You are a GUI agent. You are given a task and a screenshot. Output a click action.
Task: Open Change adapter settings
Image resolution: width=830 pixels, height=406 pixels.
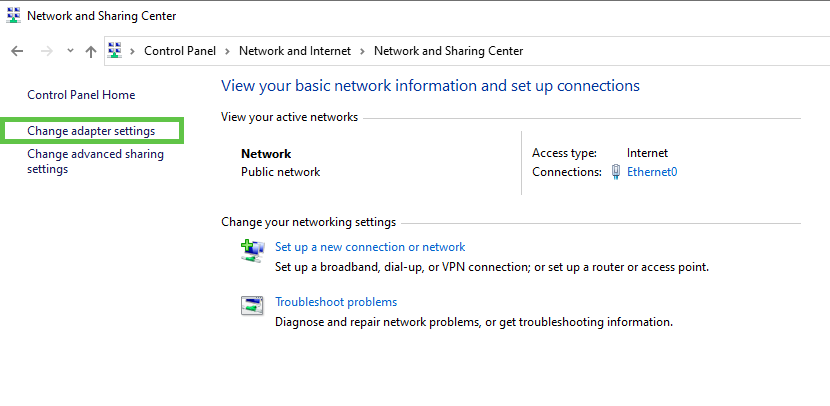[x=91, y=131]
